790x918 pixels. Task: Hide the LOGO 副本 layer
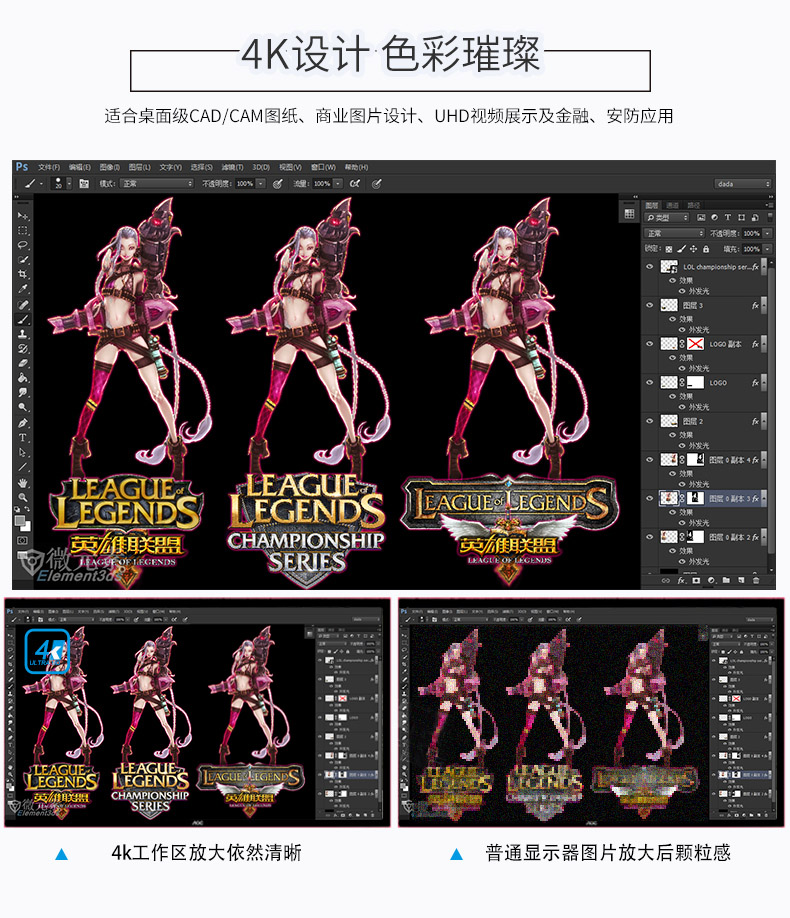click(649, 344)
